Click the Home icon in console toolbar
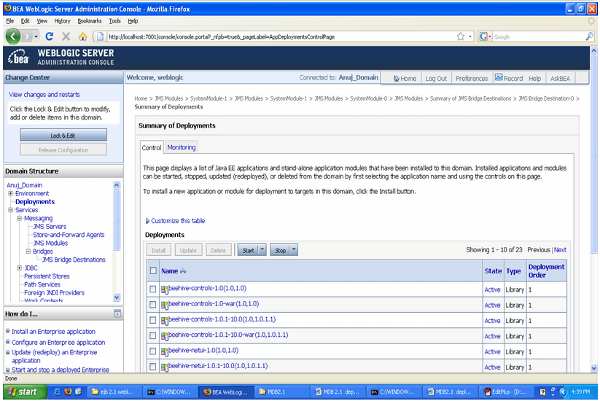Screen dimensions: 600x401 396,78
